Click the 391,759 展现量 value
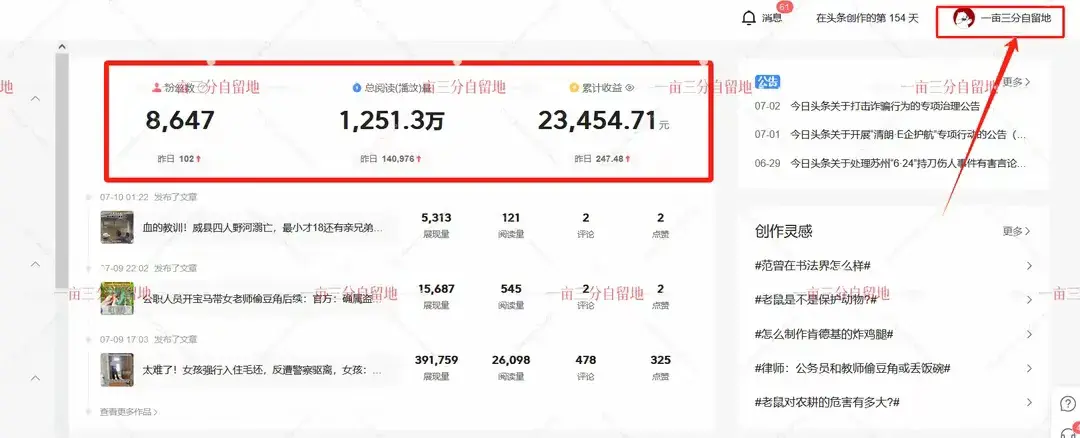Screen dimensions: 1080x438 pos(436,360)
